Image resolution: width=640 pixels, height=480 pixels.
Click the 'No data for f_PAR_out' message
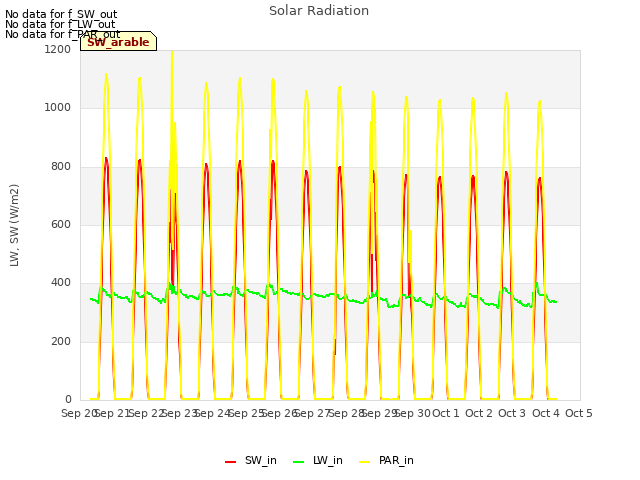(62, 34)
